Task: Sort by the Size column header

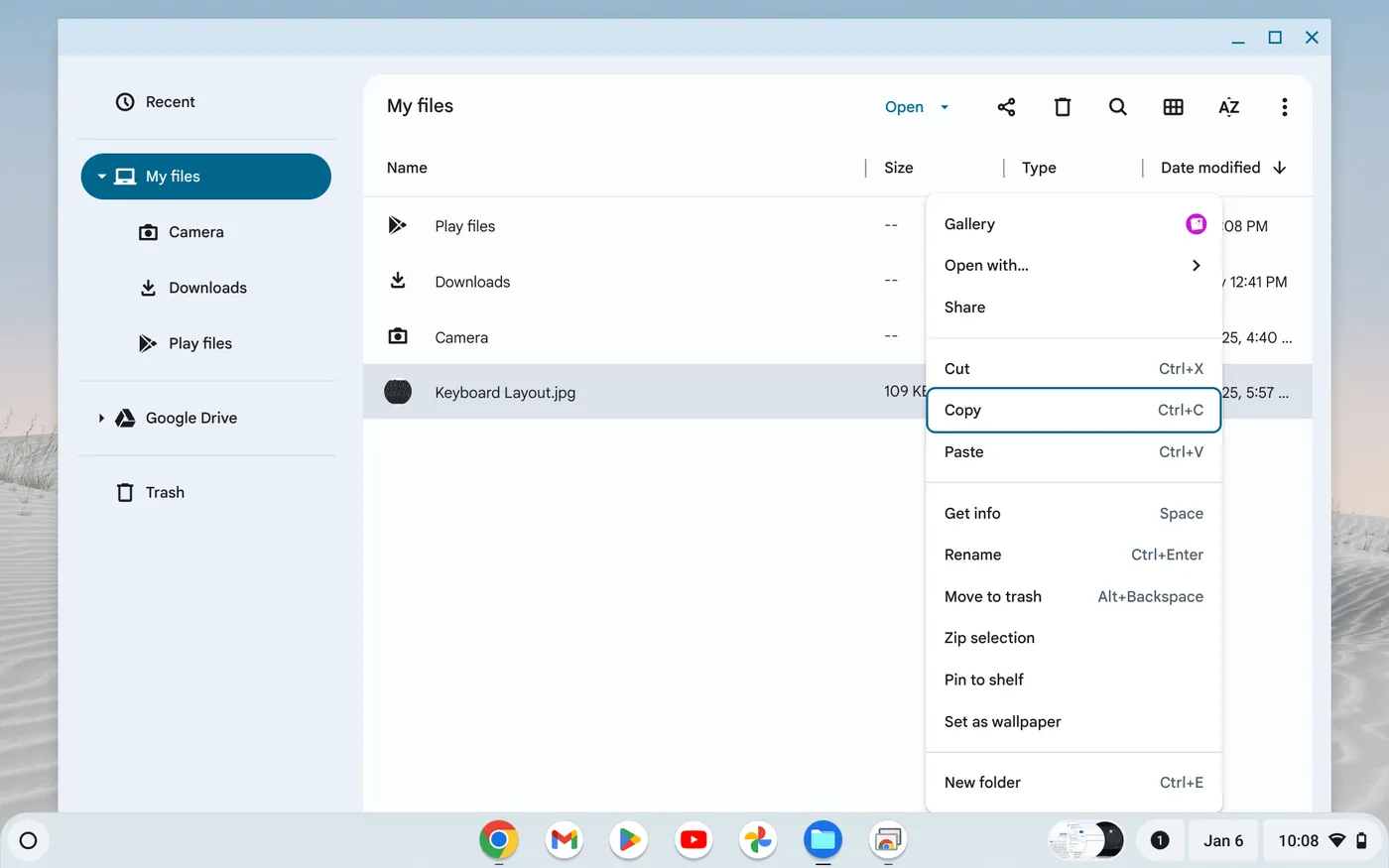Action: 899,168
